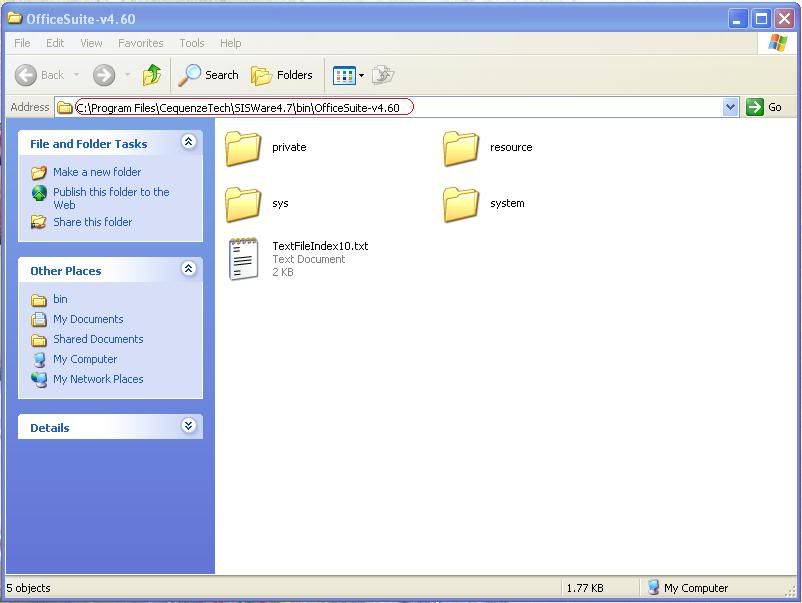
Task: Open the File menu
Action: [x=22, y=43]
